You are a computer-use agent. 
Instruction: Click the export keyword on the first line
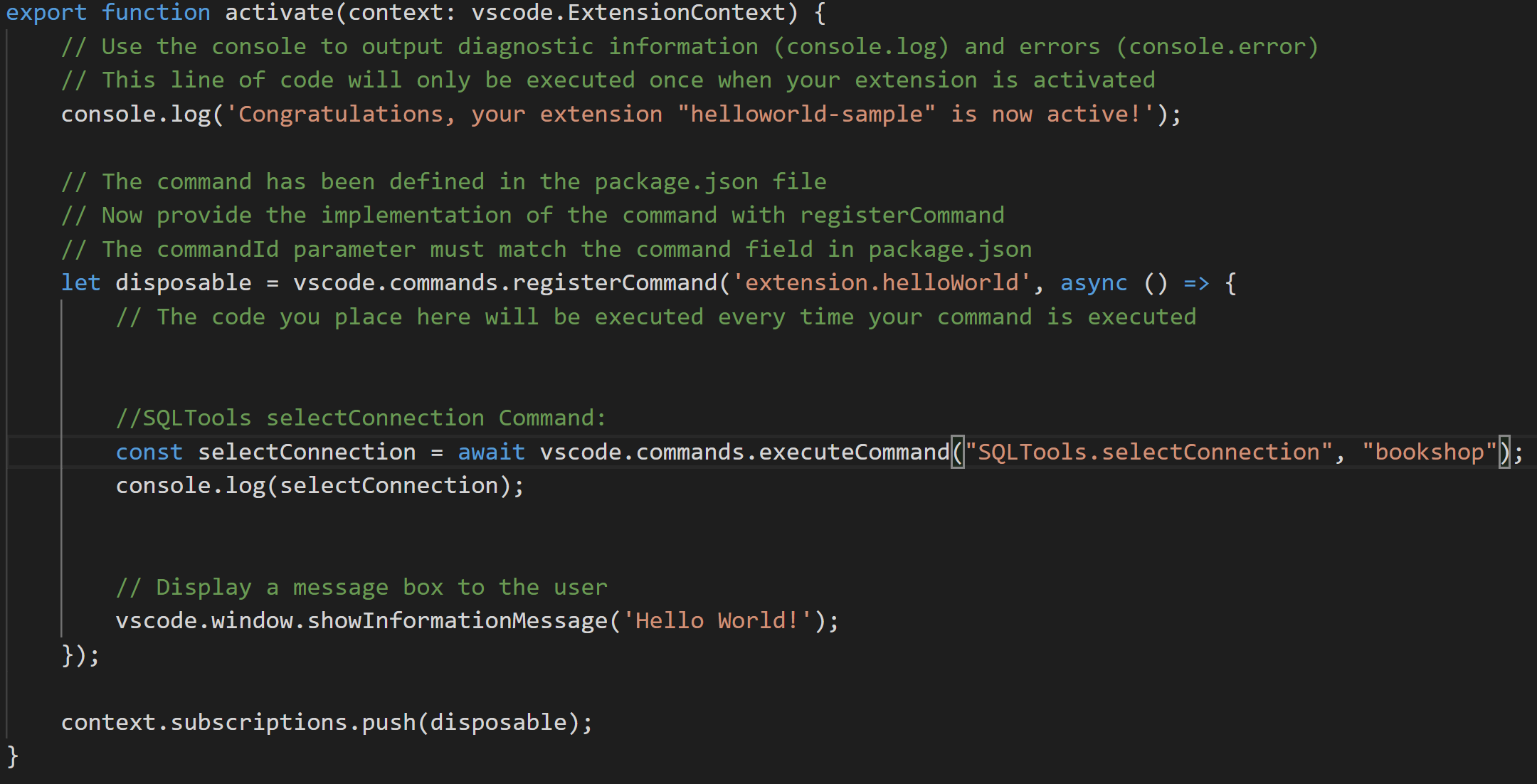(46, 12)
